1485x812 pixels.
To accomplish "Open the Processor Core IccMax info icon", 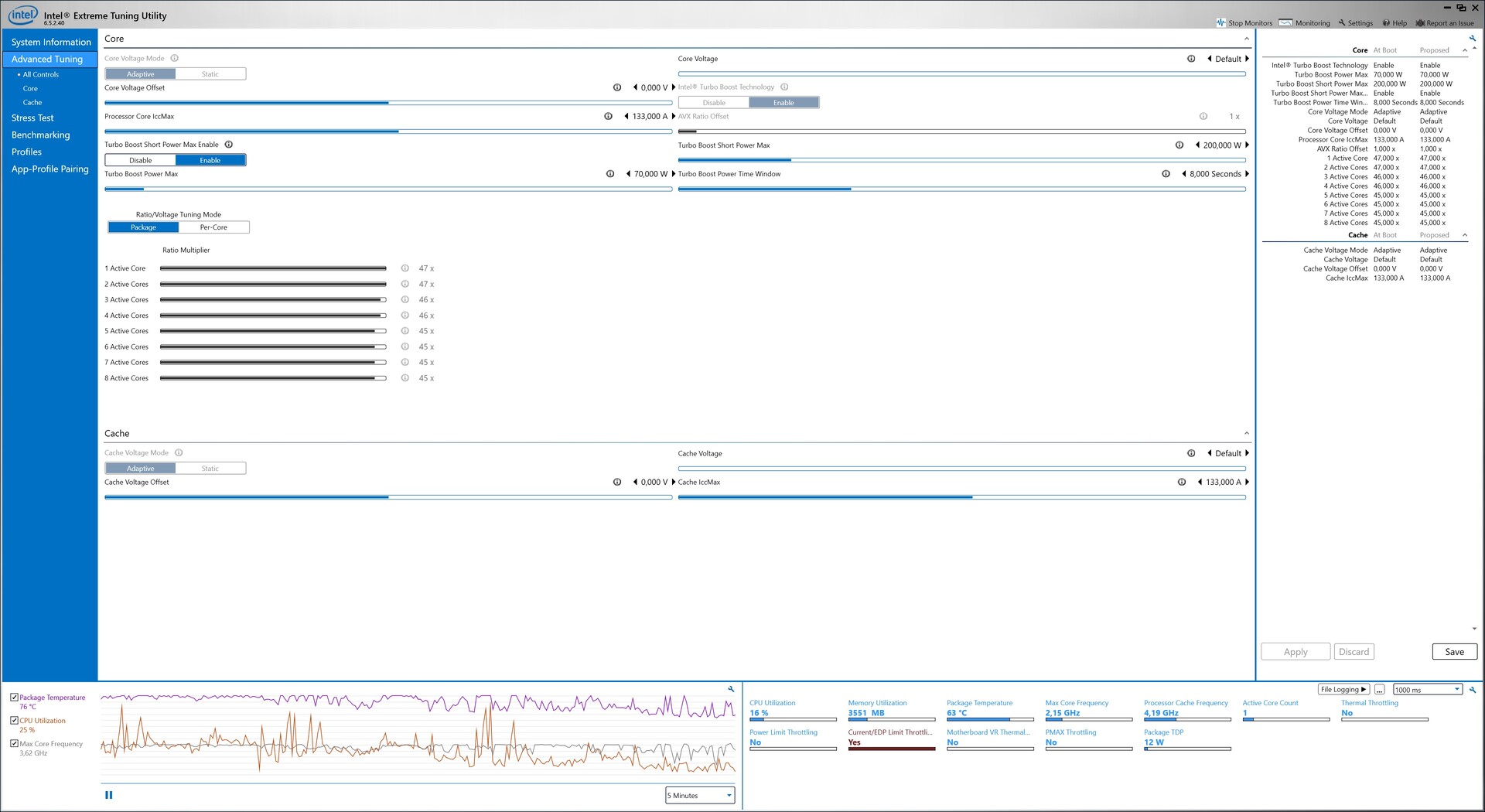I will (608, 116).
